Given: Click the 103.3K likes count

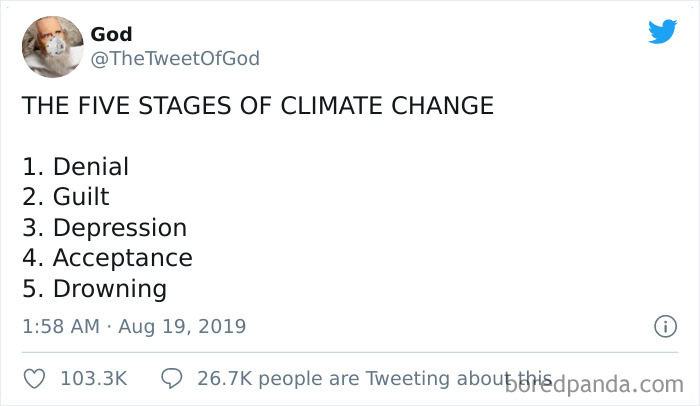Looking at the screenshot, I should [x=94, y=379].
